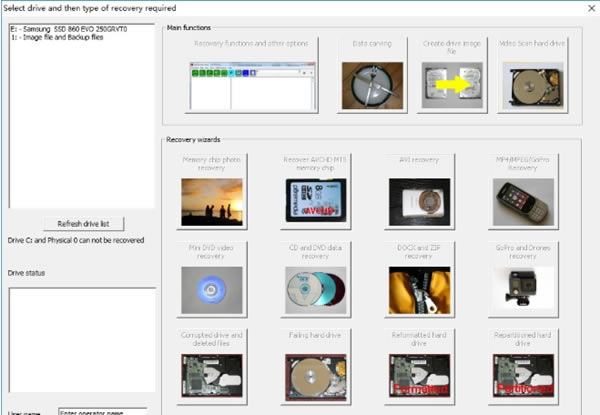Open Memory chip photo recovery wizard
The height and width of the screenshot is (415, 600).
[212, 192]
